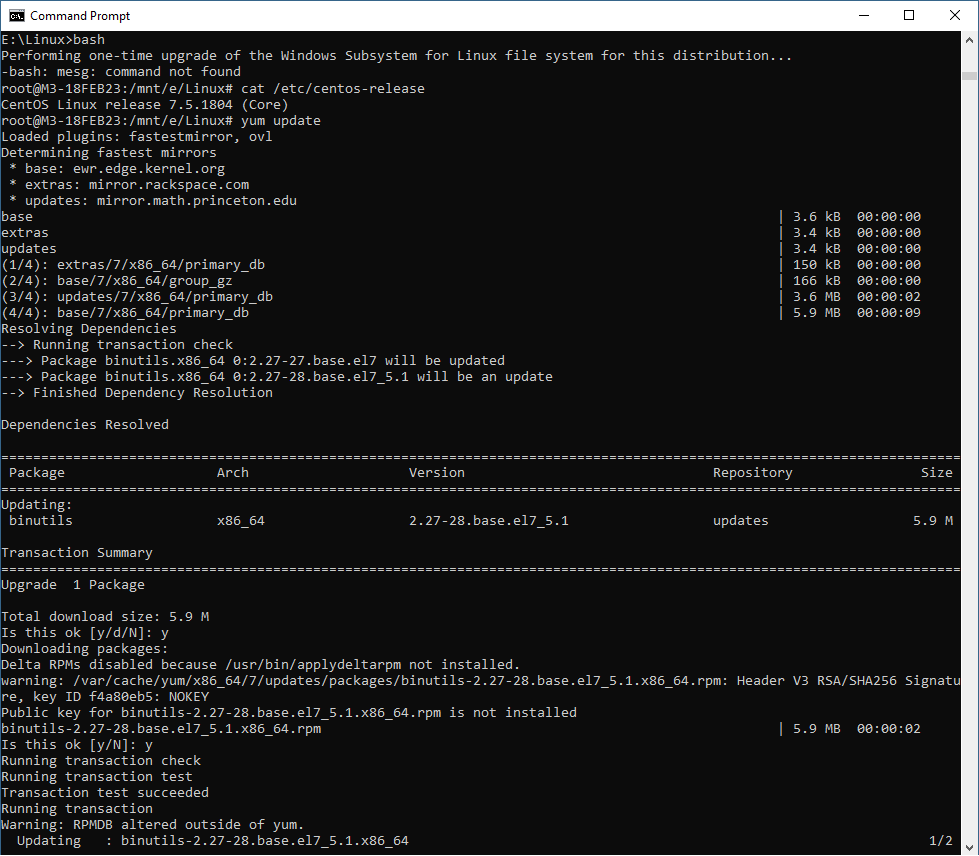Click the 'Size' column header
Image resolution: width=979 pixels, height=856 pixels.
click(x=937, y=473)
